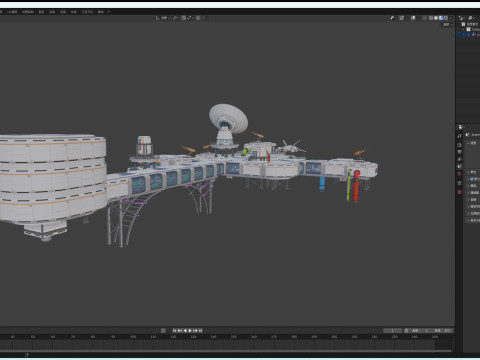Toggle auto keying record button
The height and width of the screenshot is (360, 480).
163,330
